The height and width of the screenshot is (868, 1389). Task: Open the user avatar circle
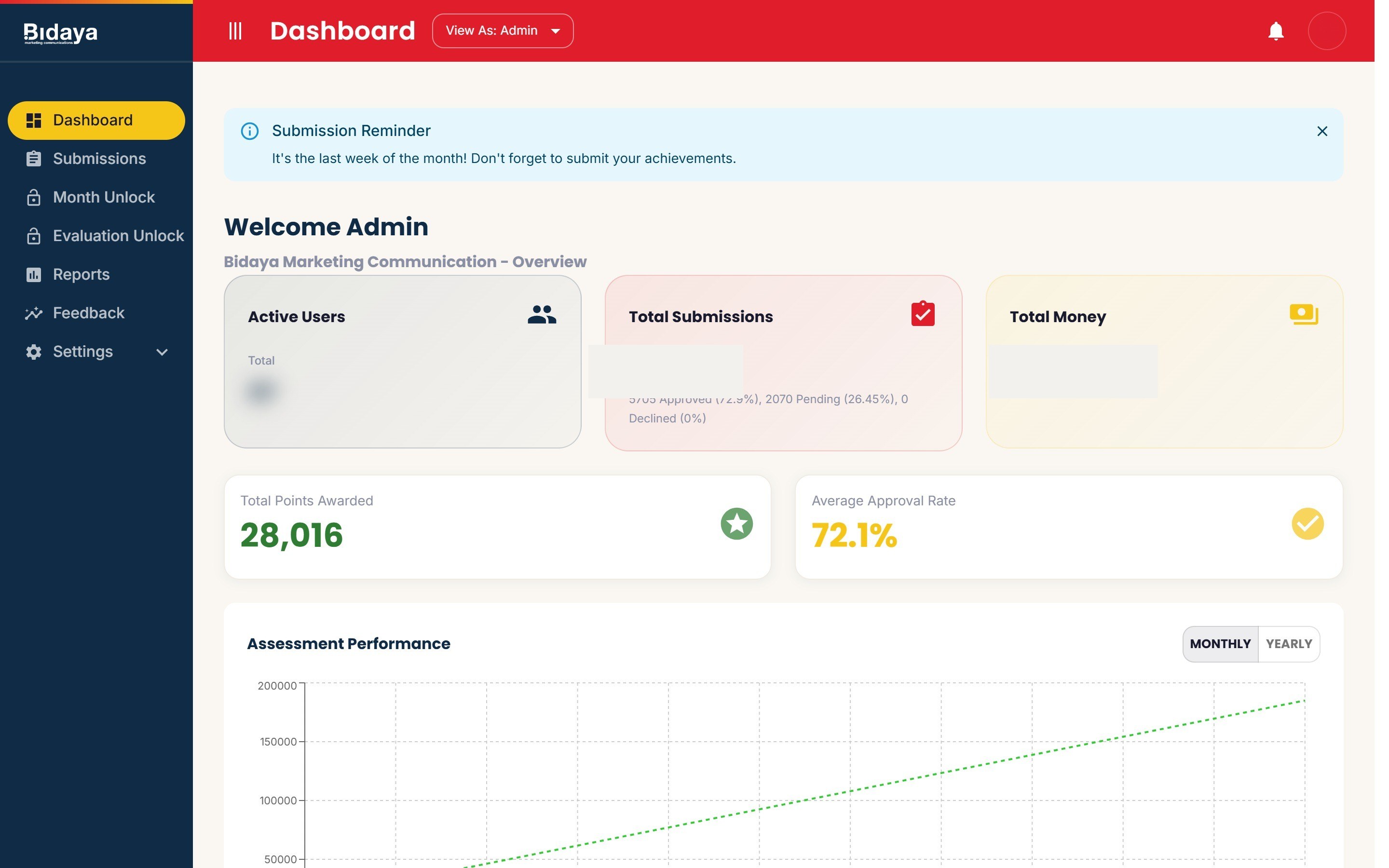point(1326,31)
